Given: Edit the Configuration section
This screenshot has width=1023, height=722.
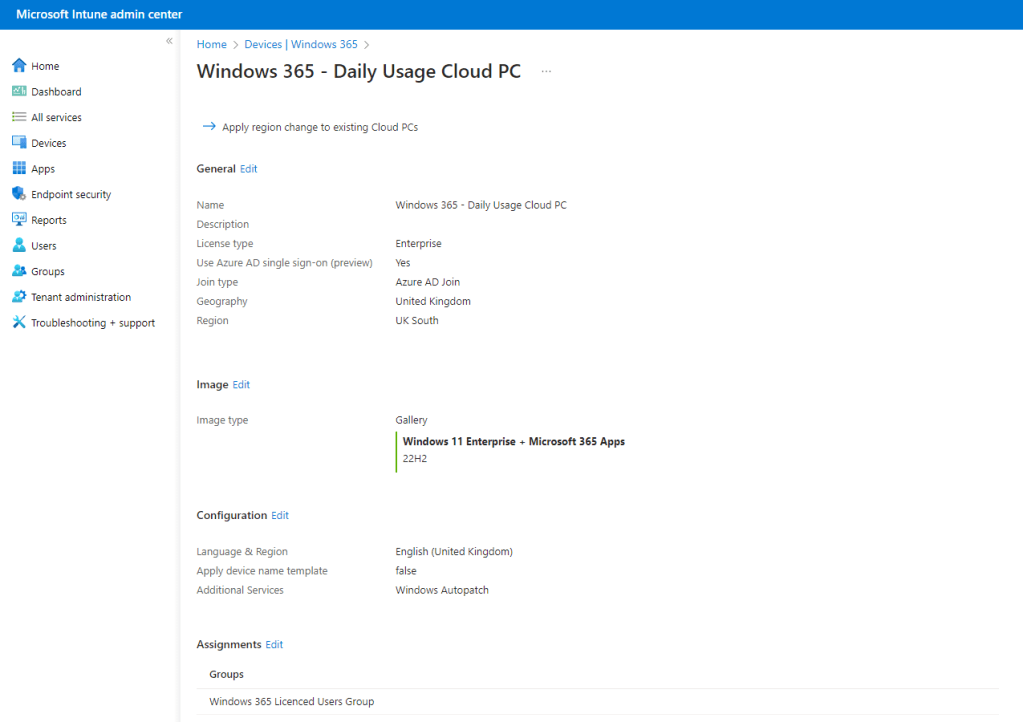Looking at the screenshot, I should pos(280,516).
